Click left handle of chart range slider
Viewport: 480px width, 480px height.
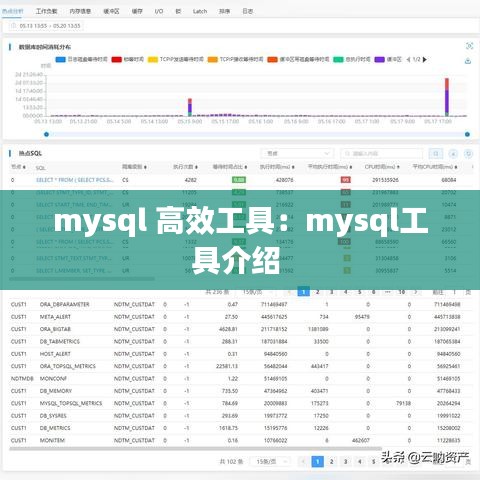coord(46,134)
